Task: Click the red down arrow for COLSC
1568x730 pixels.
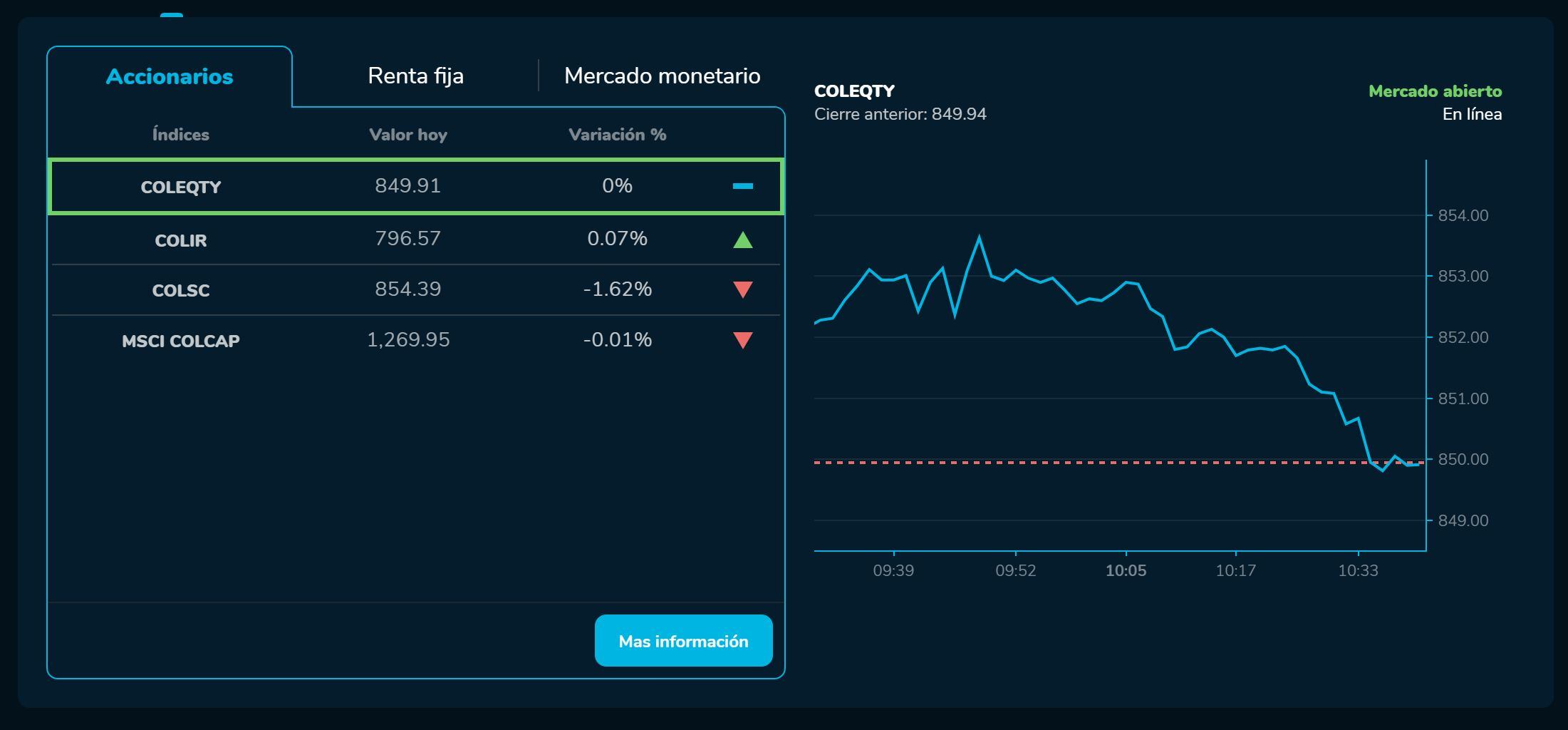Action: [x=742, y=289]
